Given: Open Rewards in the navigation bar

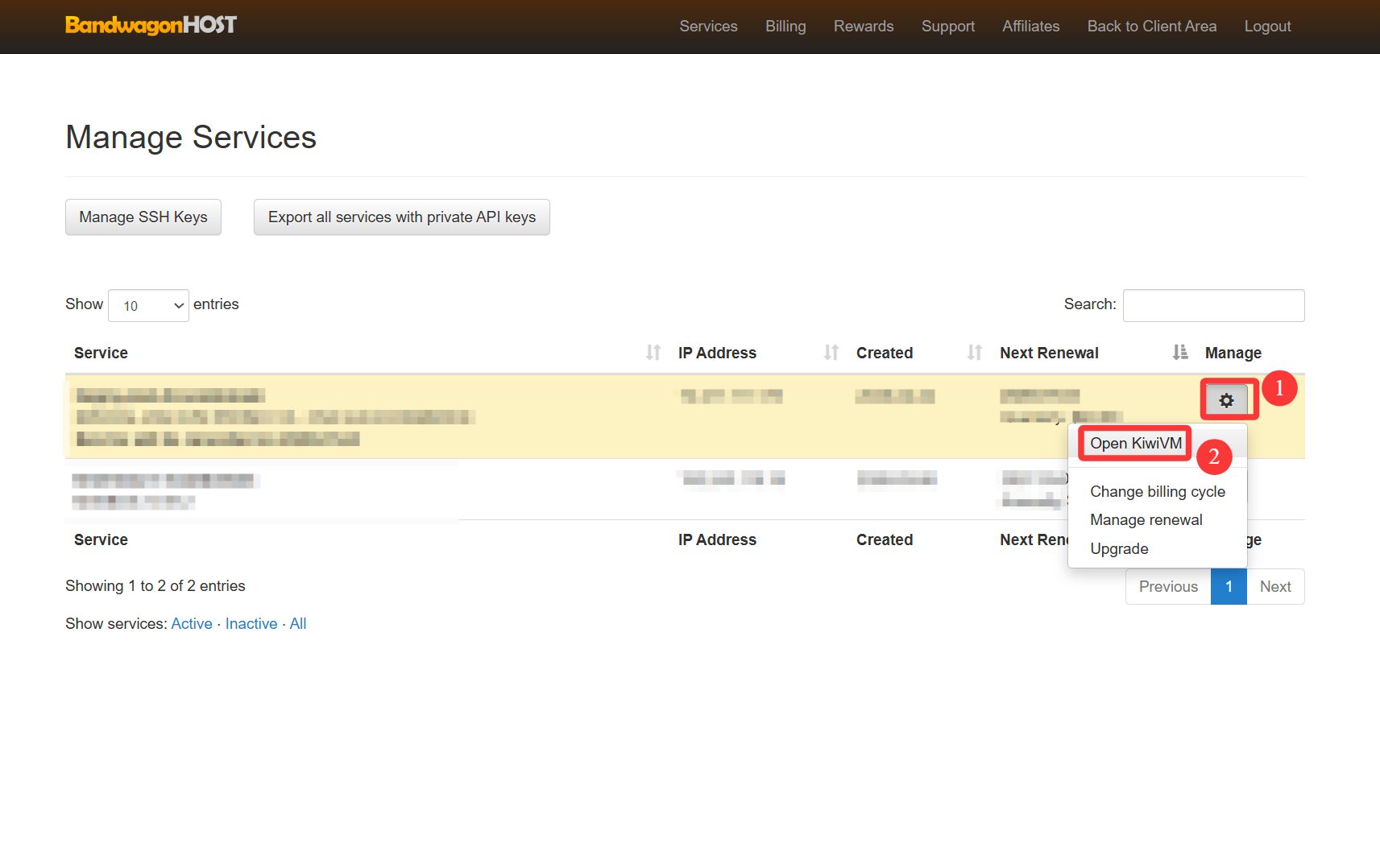Looking at the screenshot, I should (864, 27).
